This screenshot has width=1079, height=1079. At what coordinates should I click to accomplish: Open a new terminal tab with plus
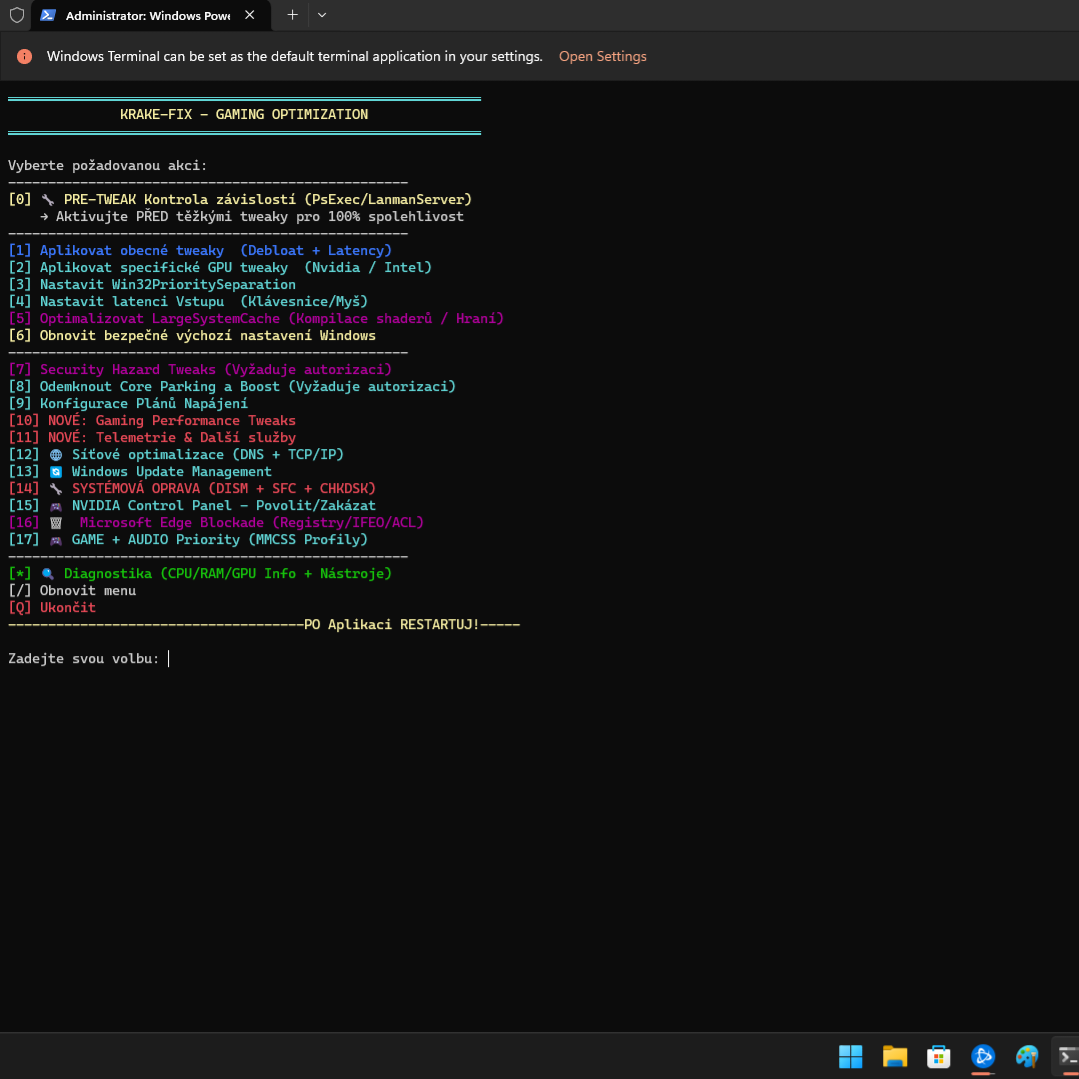[x=292, y=15]
